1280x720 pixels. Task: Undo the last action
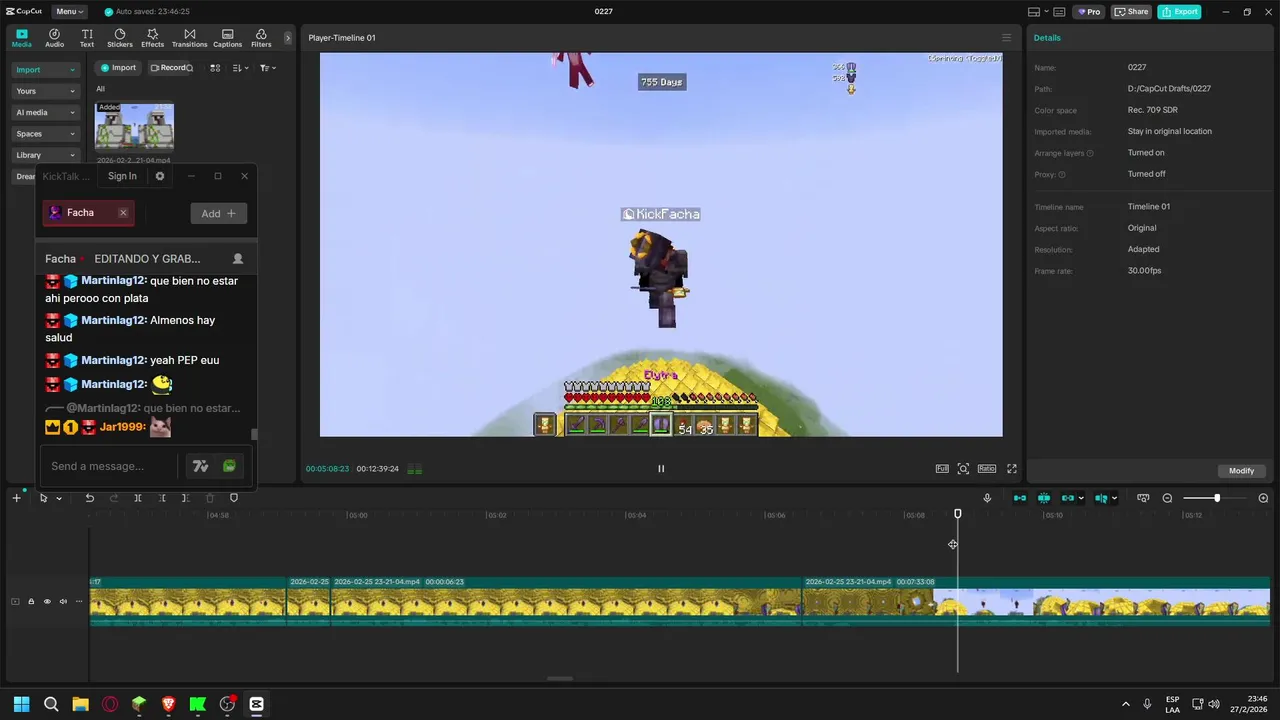pos(90,498)
